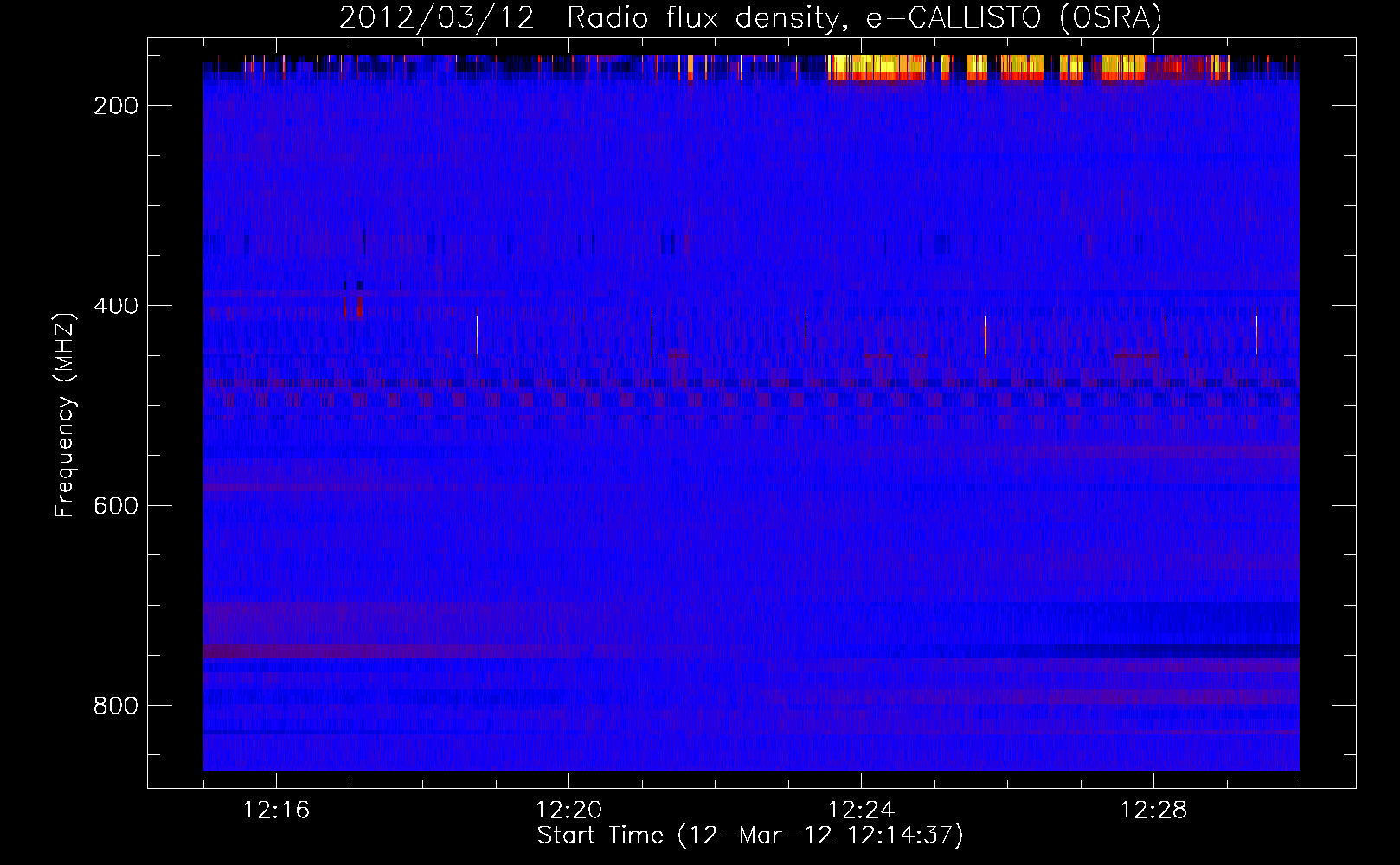Click the 12:24 time tick label
1400x865 pixels.
[x=861, y=811]
